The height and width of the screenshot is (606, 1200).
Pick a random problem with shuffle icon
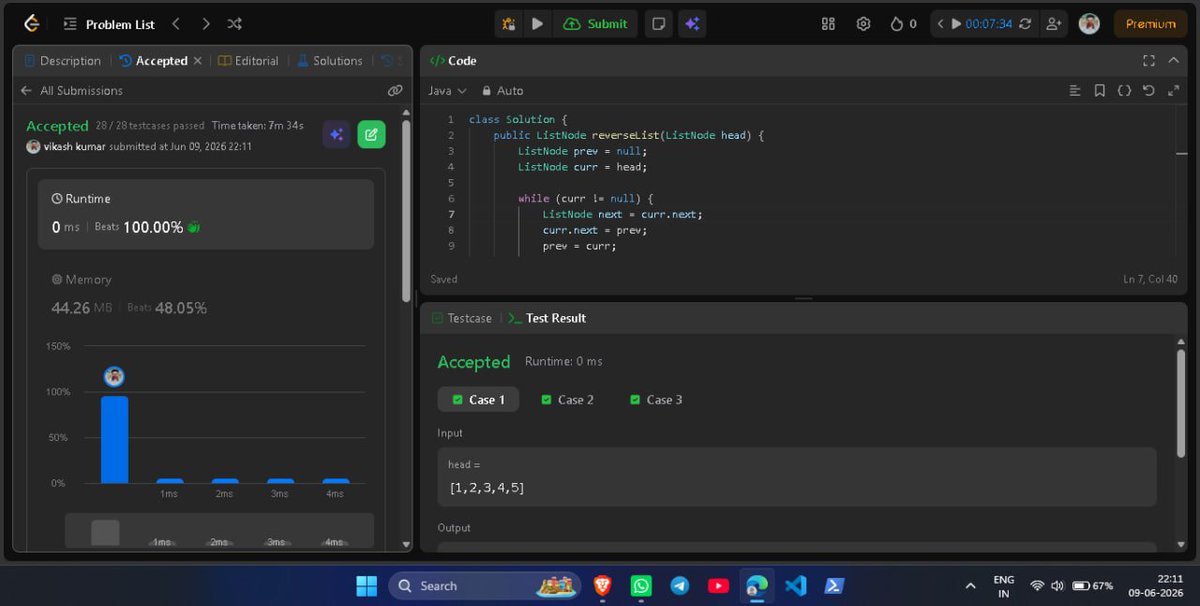coord(234,24)
